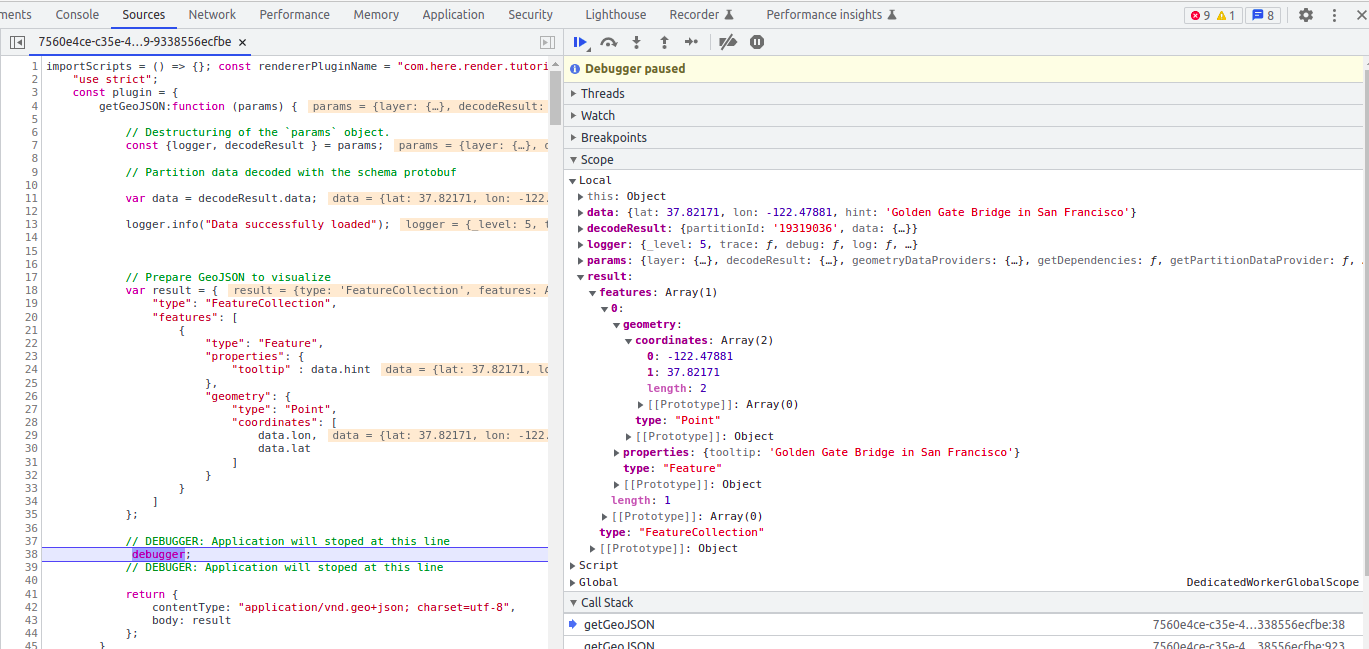Click the Step out of current function icon
This screenshot has width=1369, height=649.
coord(663,43)
